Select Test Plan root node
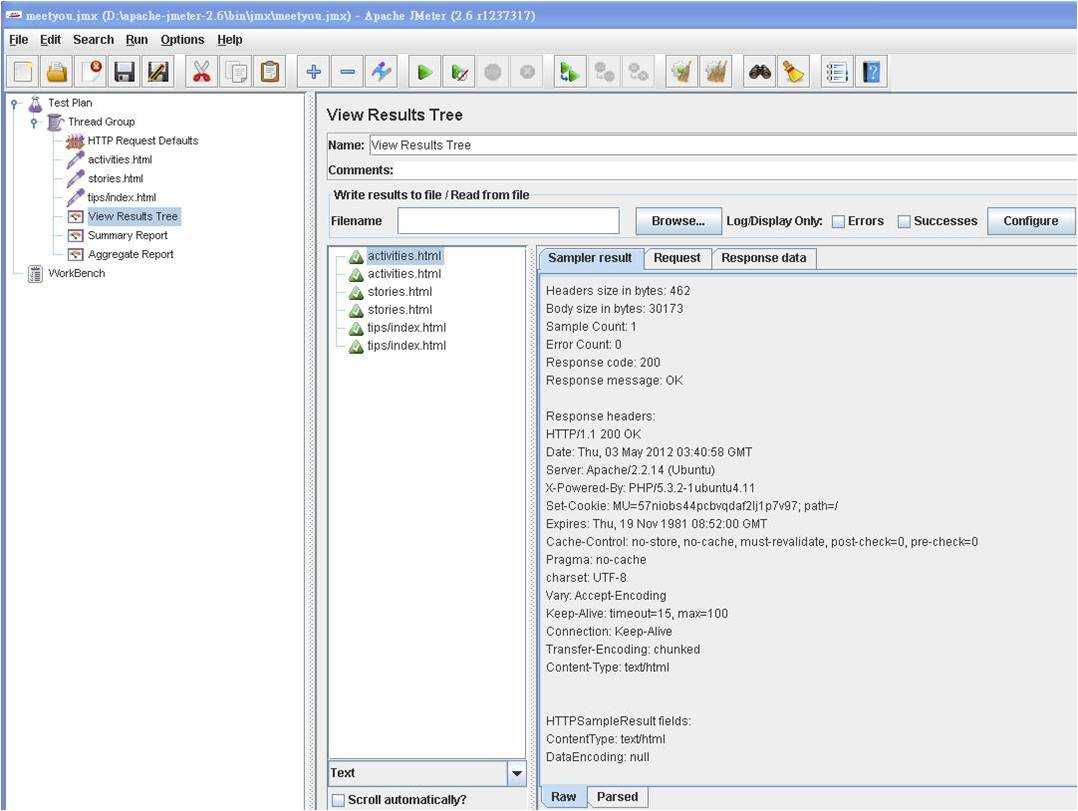The height and width of the screenshot is (811, 1078). [x=69, y=103]
